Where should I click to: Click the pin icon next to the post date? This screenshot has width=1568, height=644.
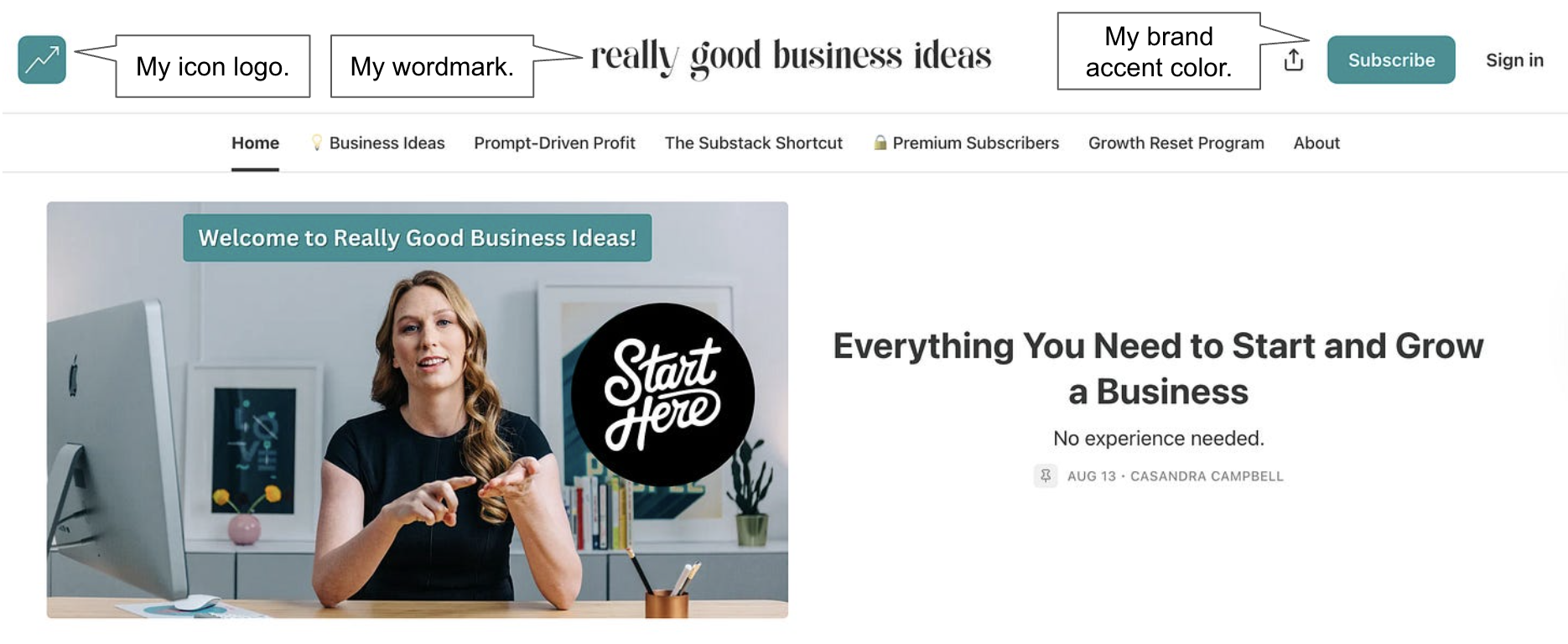click(1046, 475)
